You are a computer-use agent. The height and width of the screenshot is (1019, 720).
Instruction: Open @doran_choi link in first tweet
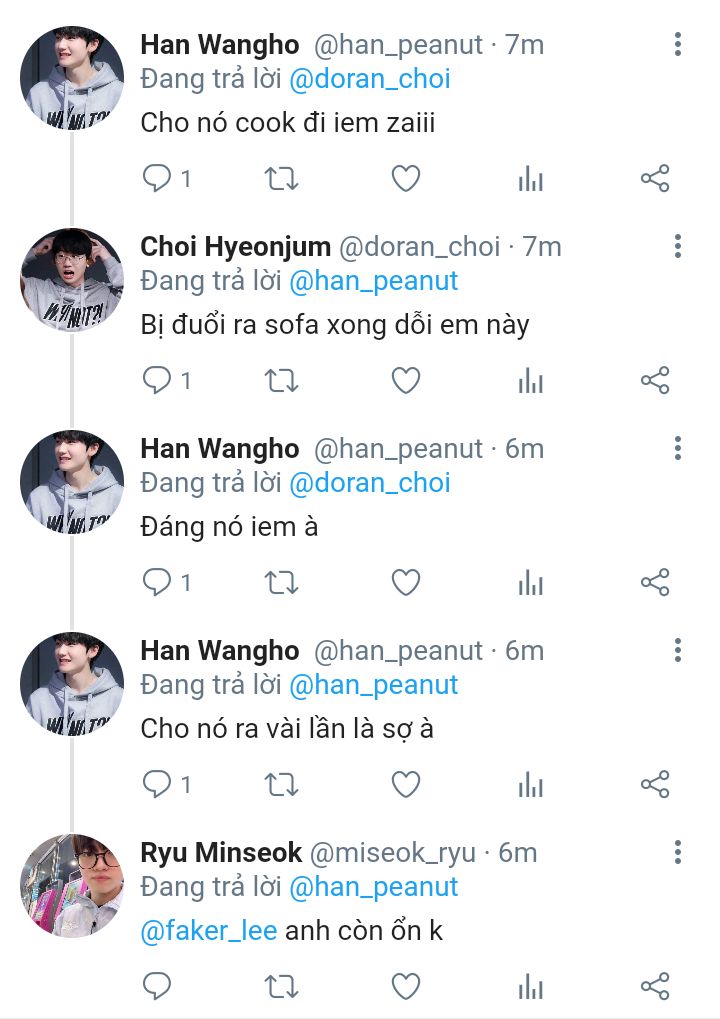tap(370, 78)
